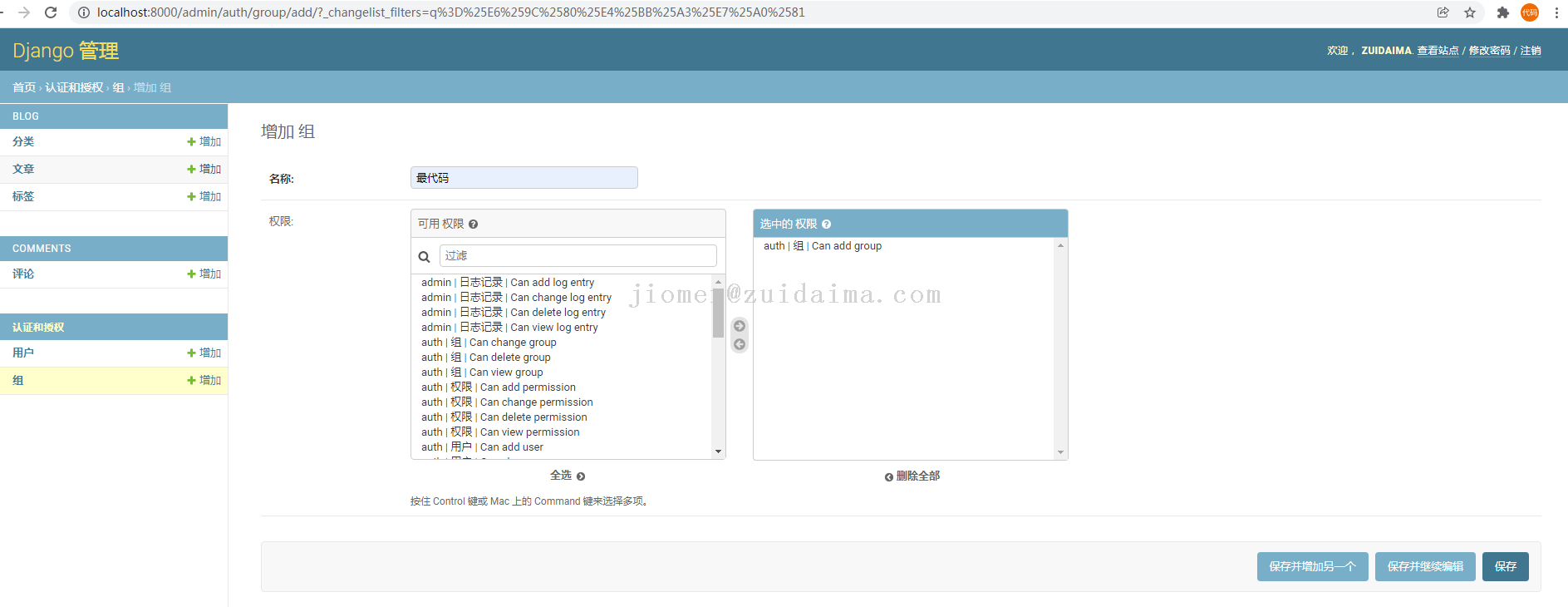
Task: Open COMMENTS app section header
Action: 42,249
